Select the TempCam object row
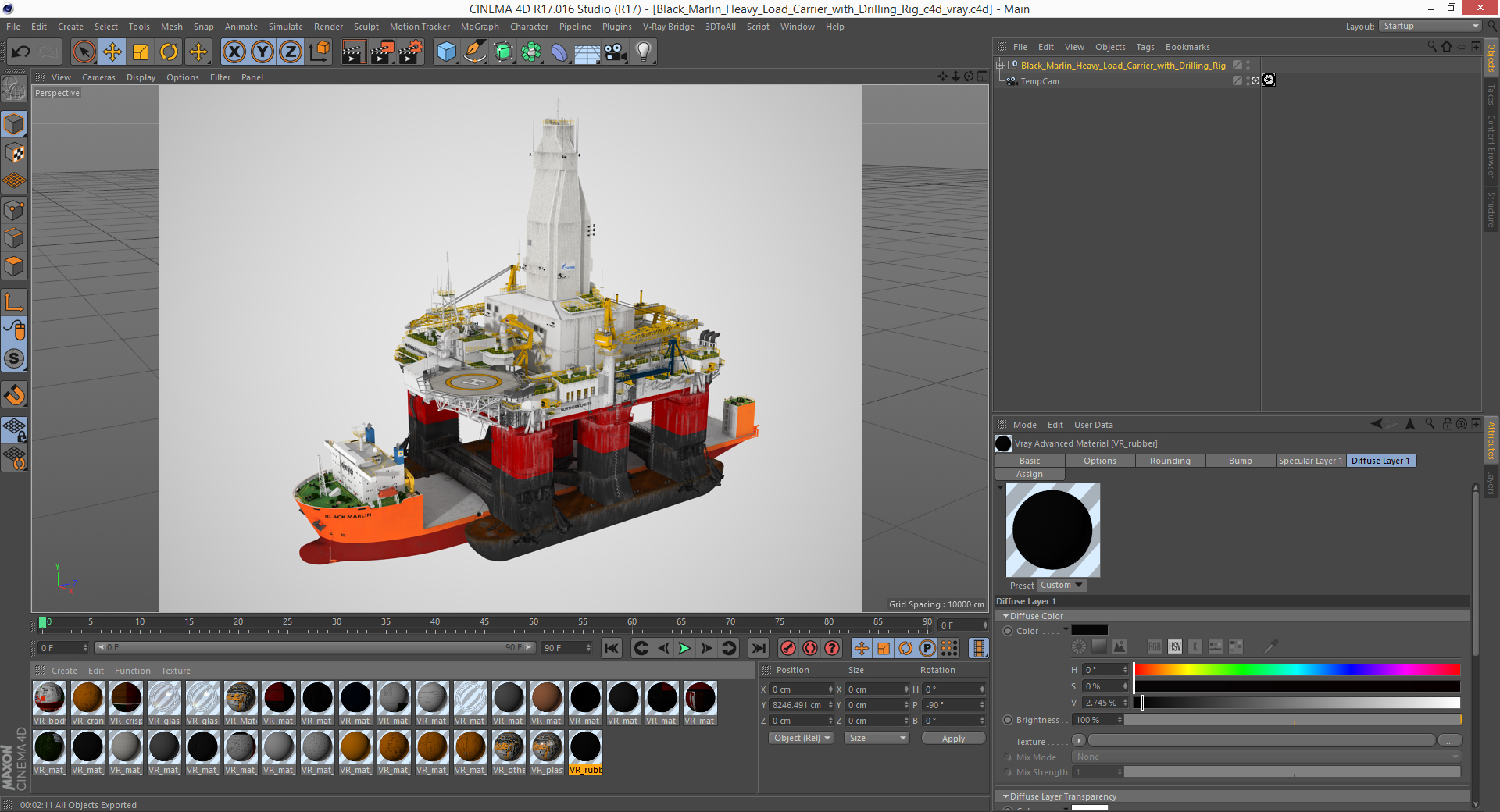 pyautogui.click(x=1040, y=81)
